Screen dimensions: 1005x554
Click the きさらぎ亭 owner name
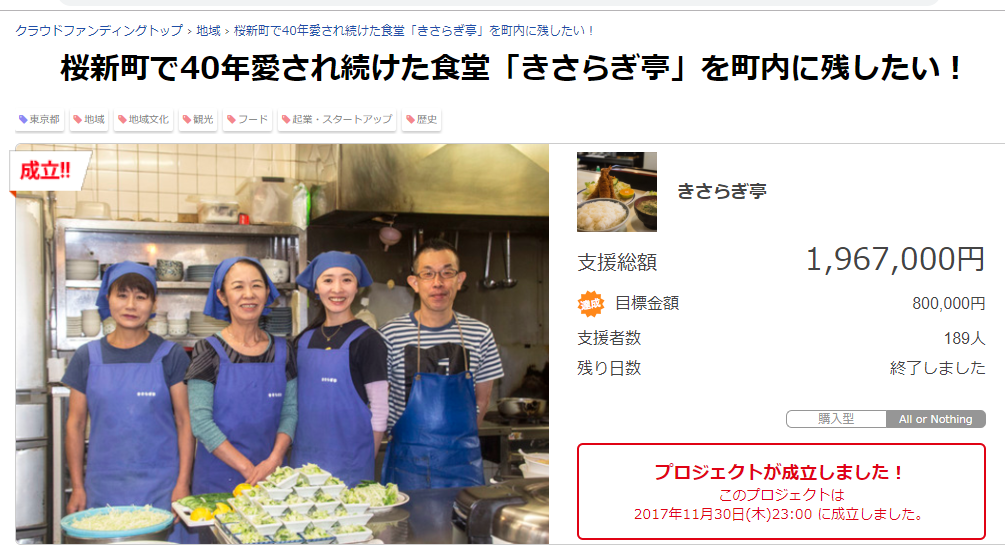point(722,191)
